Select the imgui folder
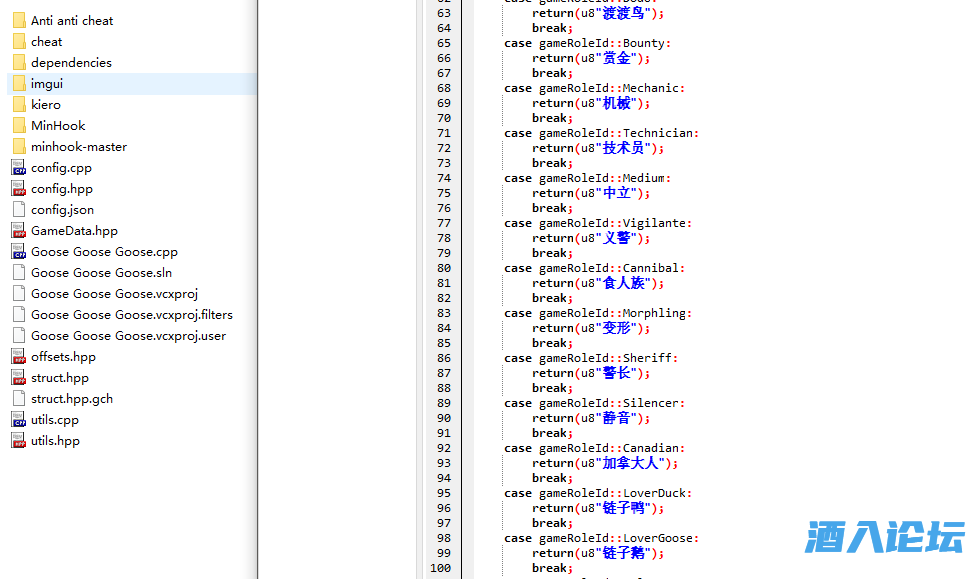 [47, 84]
